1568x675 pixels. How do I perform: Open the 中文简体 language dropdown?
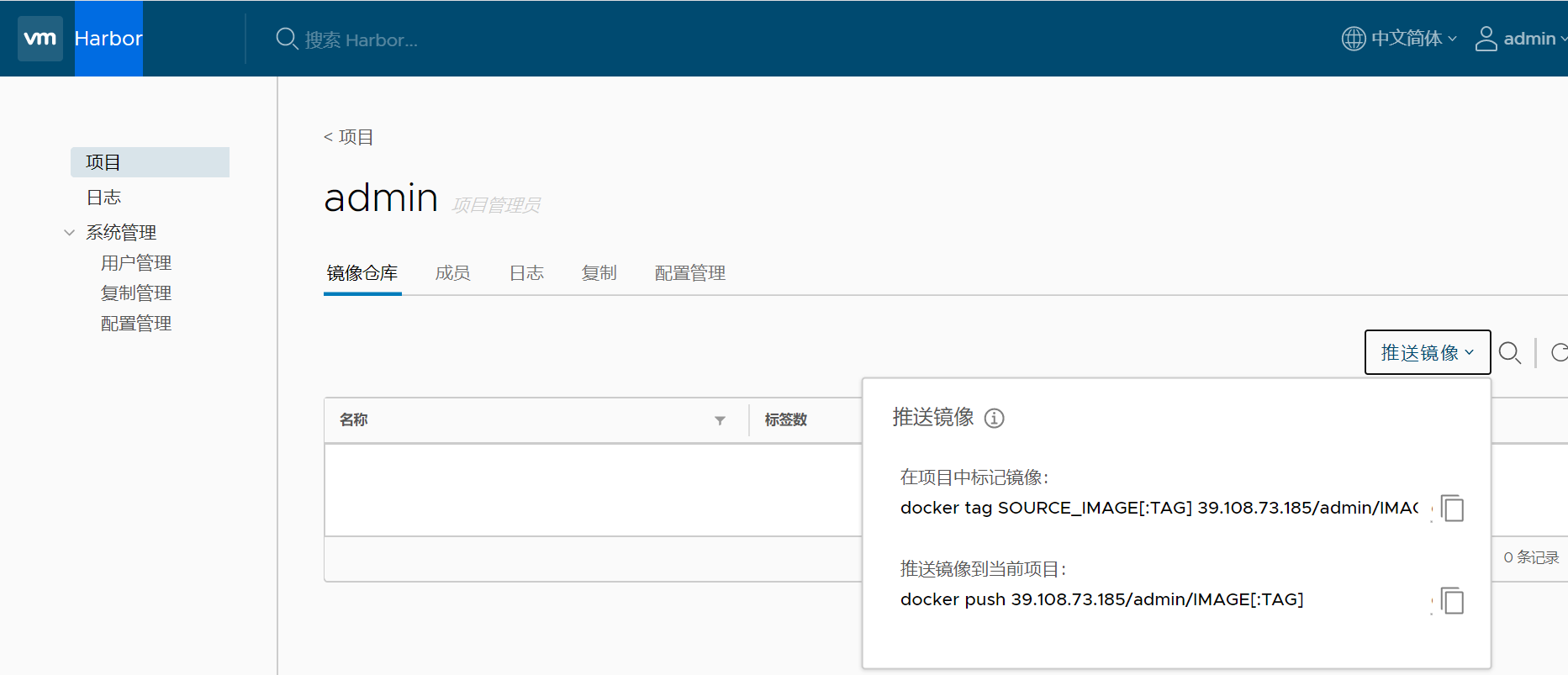click(1412, 39)
